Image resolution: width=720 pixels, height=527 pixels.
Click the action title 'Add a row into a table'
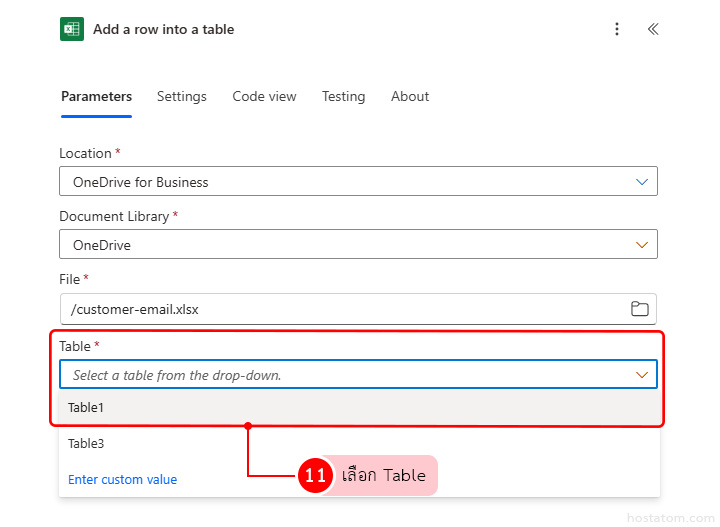click(x=163, y=29)
